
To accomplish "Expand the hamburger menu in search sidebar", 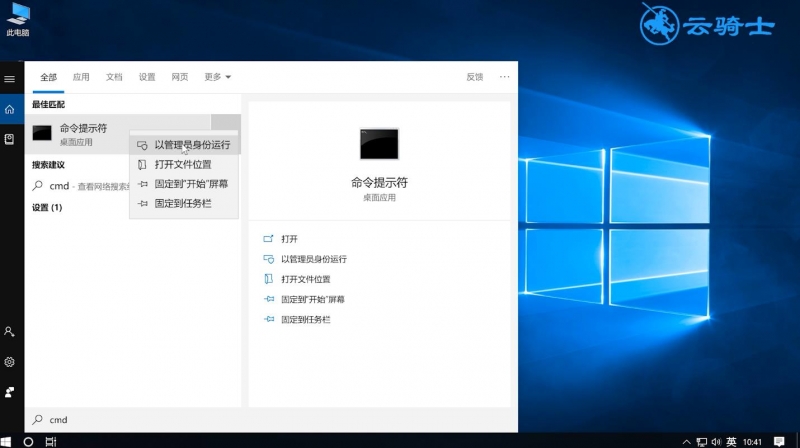I will (x=9, y=79).
